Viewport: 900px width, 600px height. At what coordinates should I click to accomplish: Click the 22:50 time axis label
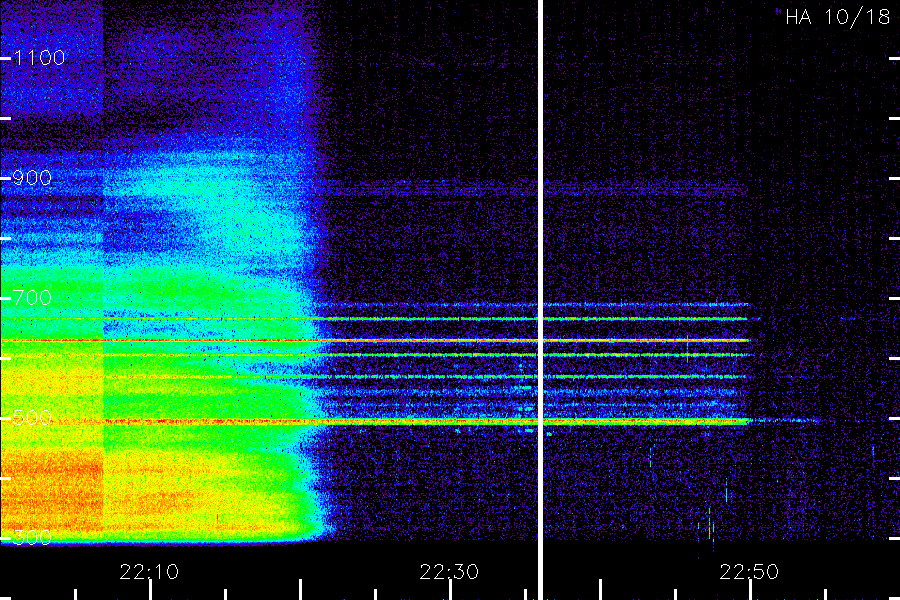749,572
